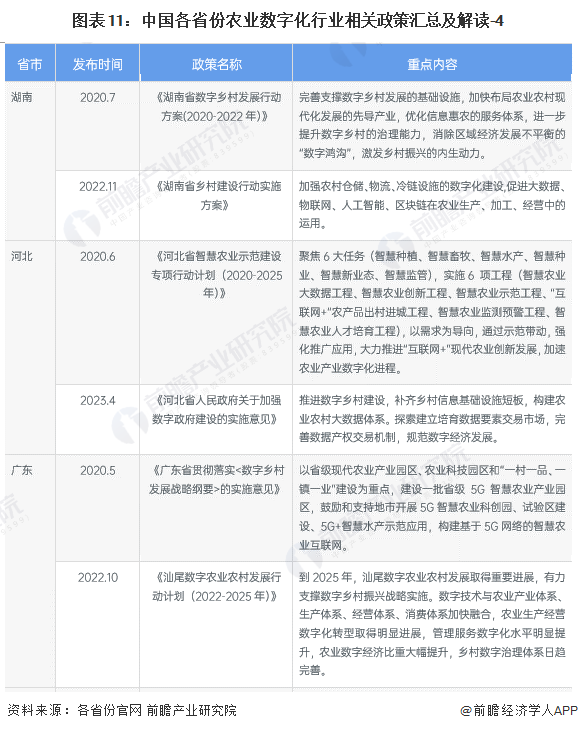Screen dimensions: 578x731
Task: Click policy 湖南省乡村建设行动实施方案
Action: [x=216, y=195]
